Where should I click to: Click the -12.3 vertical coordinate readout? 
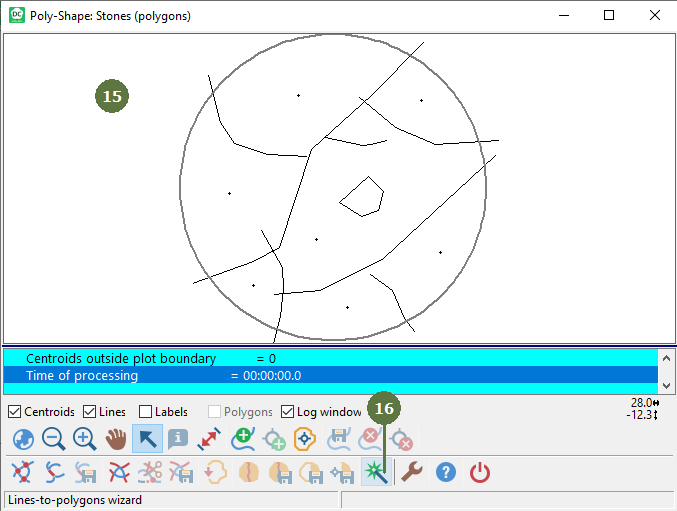642,415
